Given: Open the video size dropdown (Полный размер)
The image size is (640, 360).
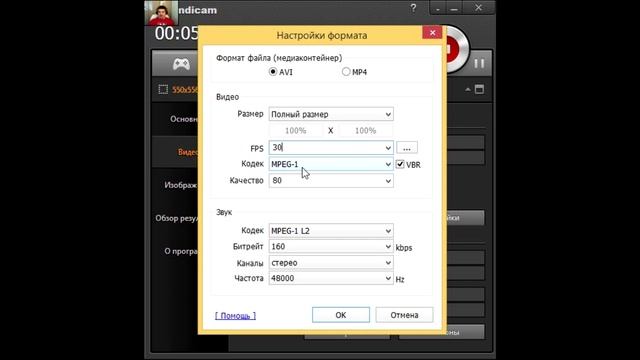Looking at the screenshot, I should [331, 114].
